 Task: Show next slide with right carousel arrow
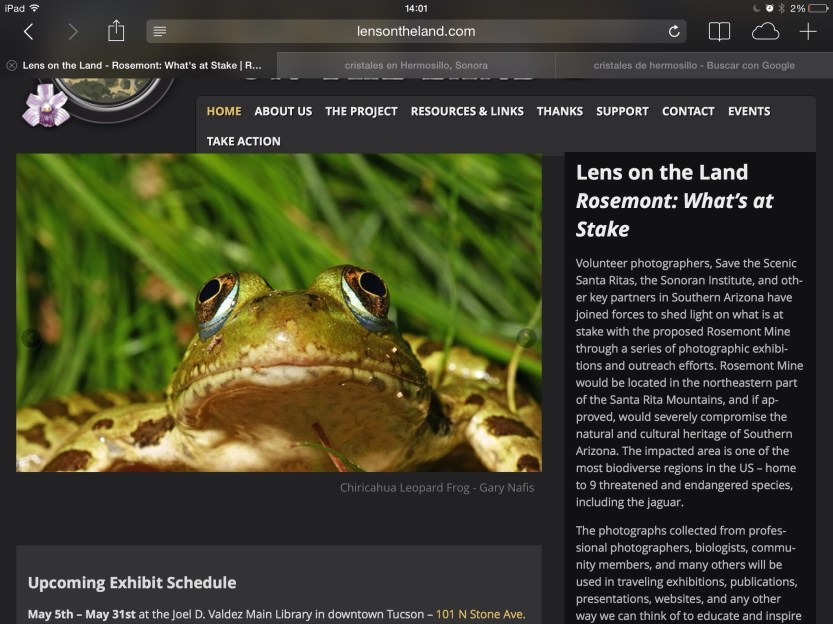pyautogui.click(x=526, y=338)
